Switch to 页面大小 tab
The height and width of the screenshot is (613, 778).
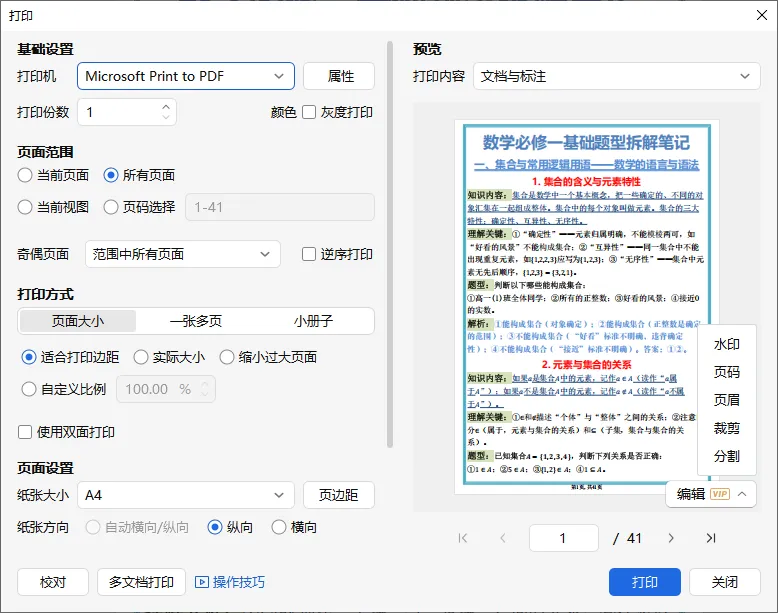pos(78,321)
